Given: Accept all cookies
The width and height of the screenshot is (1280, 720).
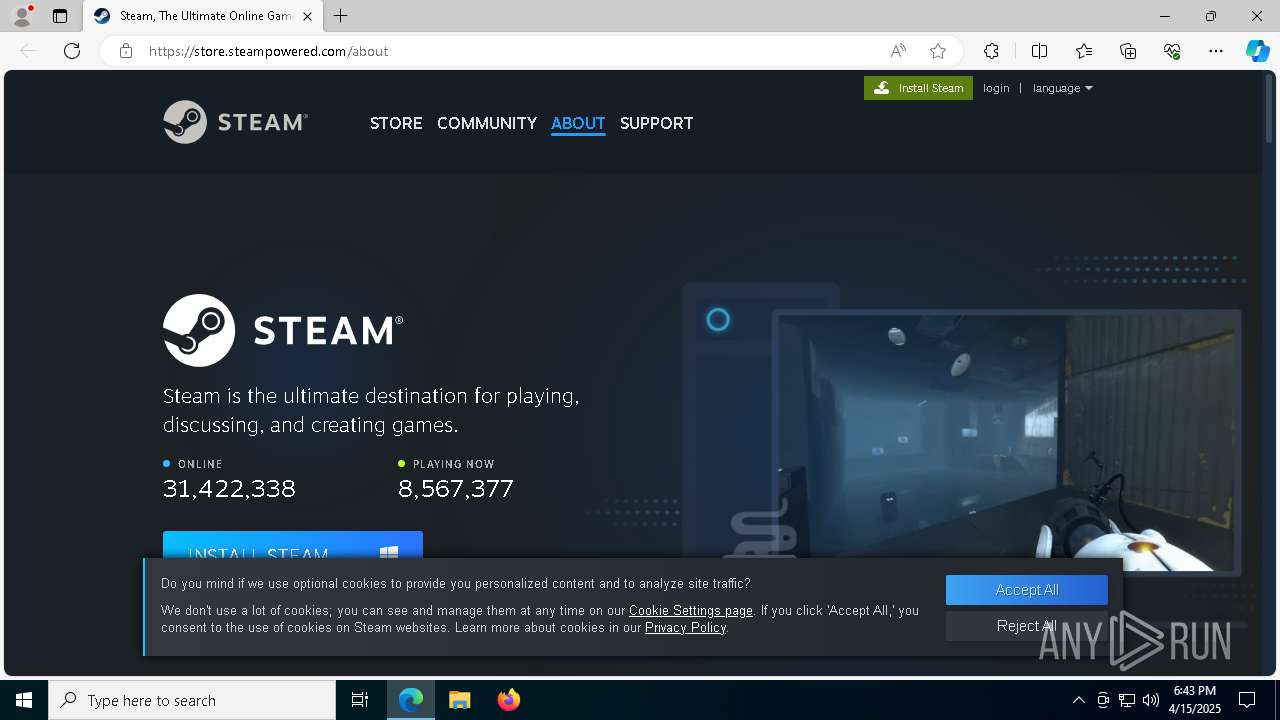Looking at the screenshot, I should [x=1027, y=590].
